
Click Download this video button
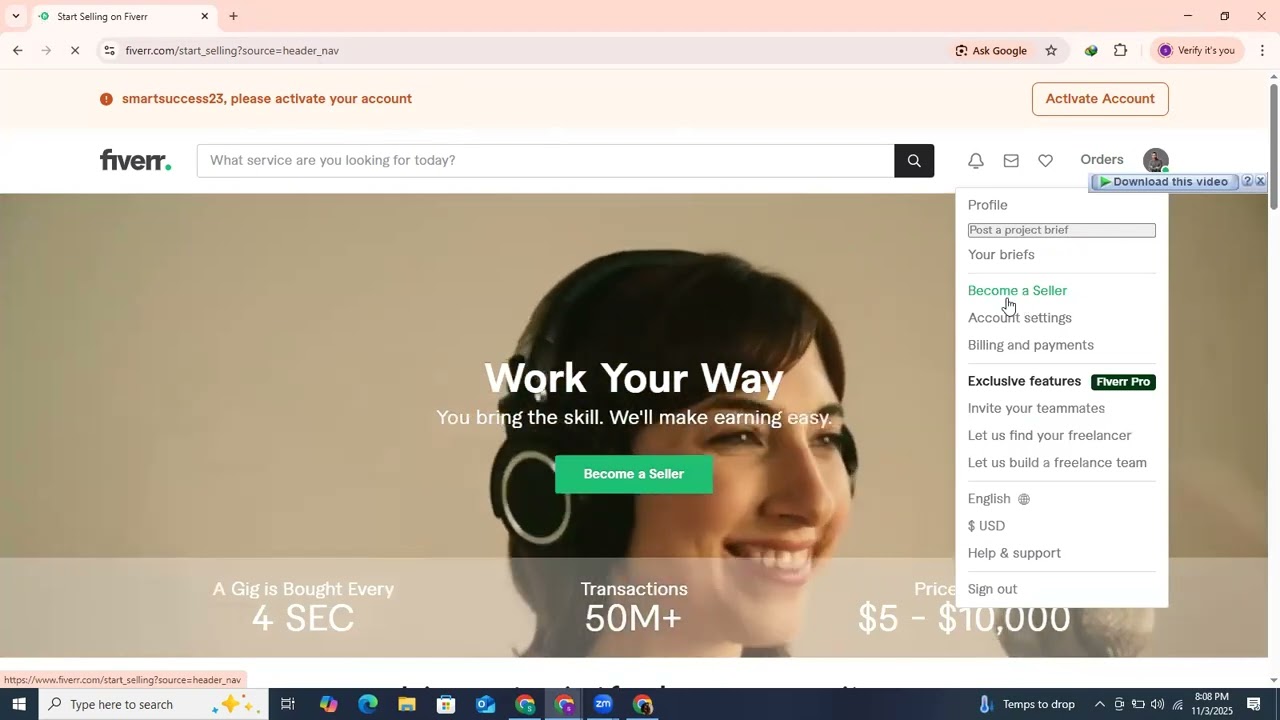point(1164,182)
